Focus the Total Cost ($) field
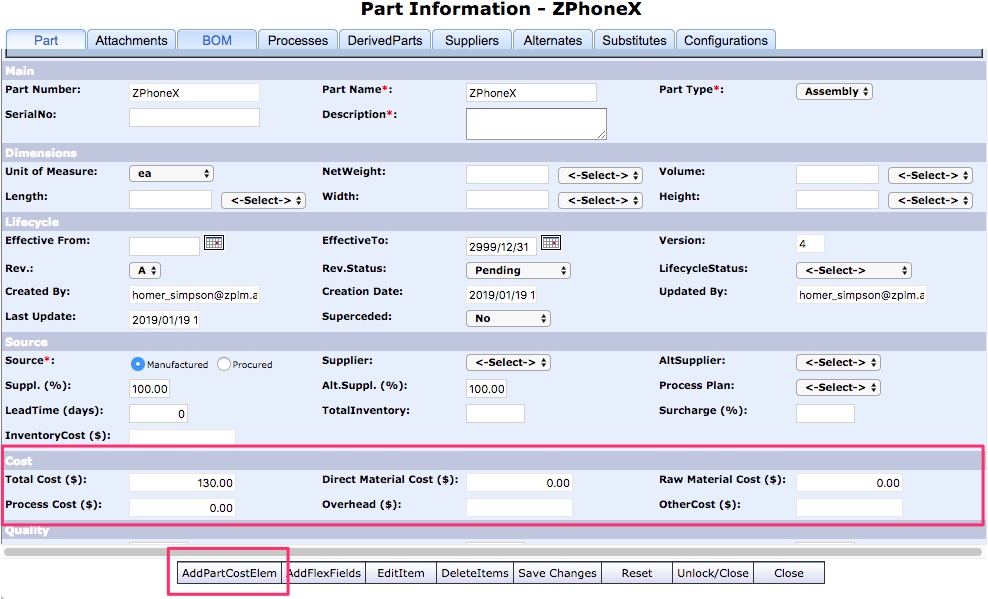The width and height of the screenshot is (988, 599). [x=182, y=482]
